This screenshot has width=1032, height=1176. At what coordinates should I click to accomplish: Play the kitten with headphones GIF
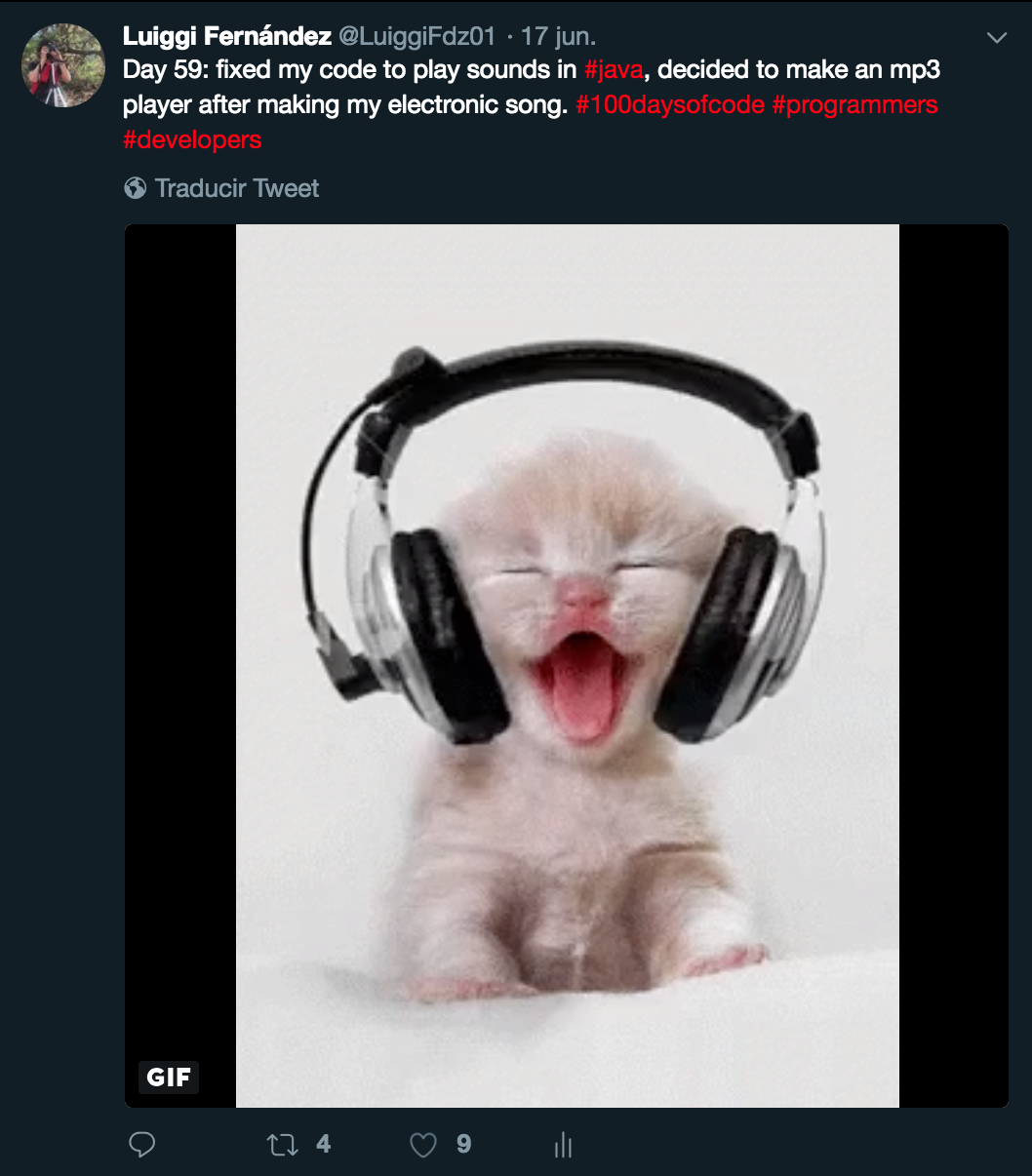point(567,666)
